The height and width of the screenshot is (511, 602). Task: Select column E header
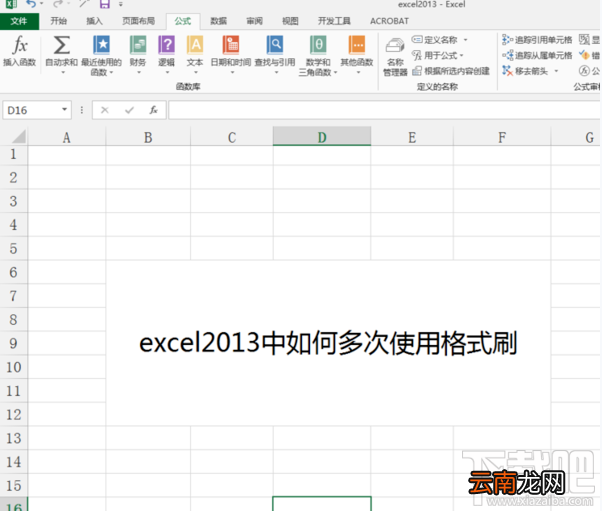tap(412, 137)
